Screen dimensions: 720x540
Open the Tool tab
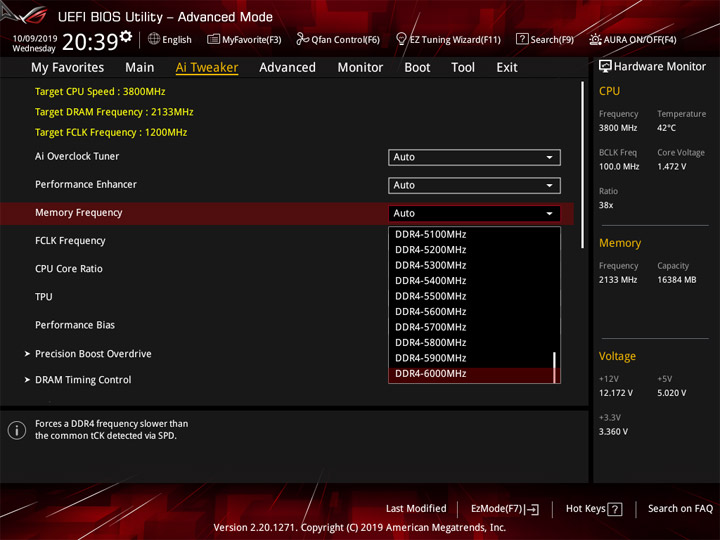point(463,68)
